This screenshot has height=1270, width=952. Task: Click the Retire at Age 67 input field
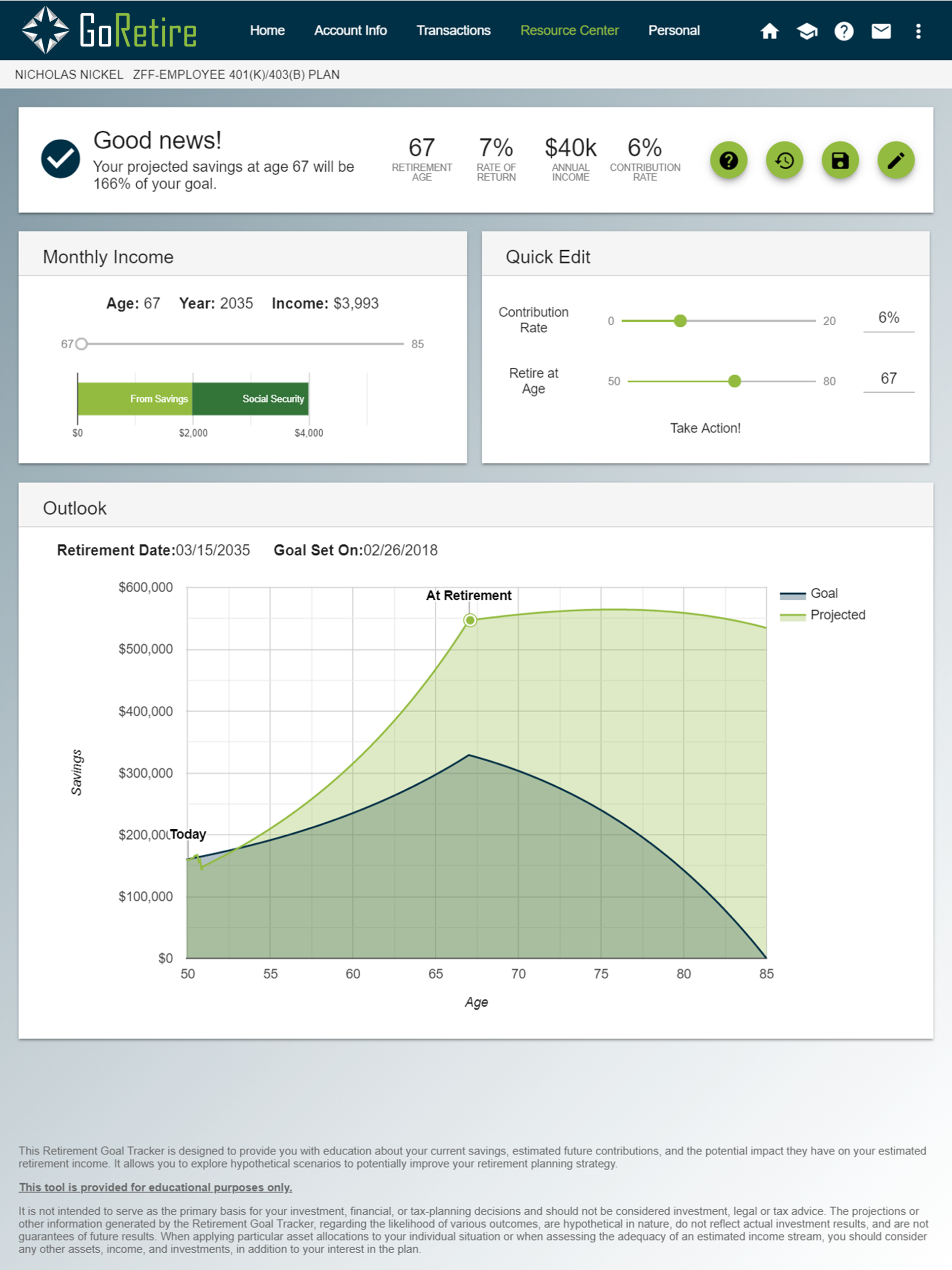[x=888, y=379]
